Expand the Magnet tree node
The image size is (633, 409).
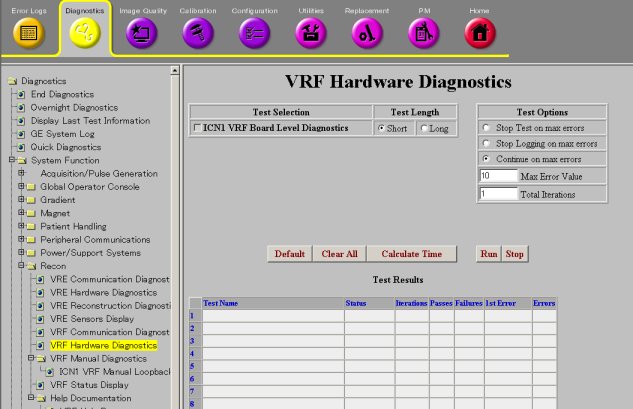20,213
